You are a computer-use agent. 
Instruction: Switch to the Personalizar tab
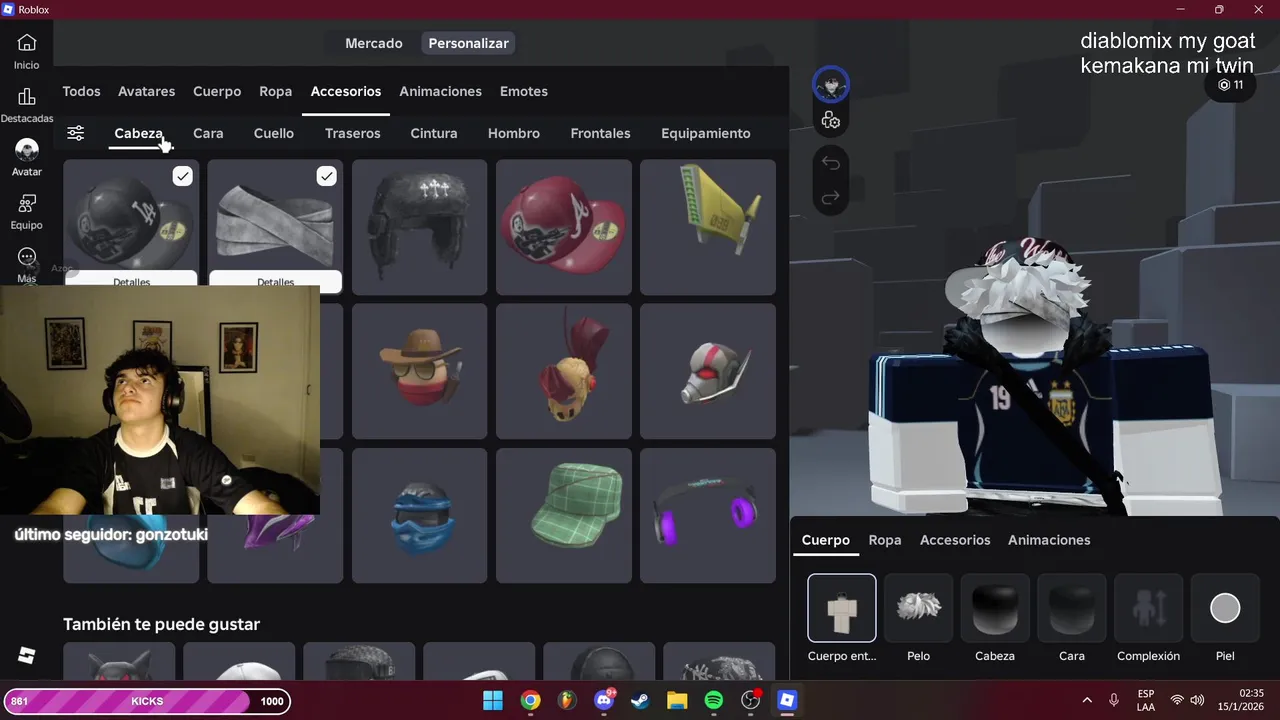[469, 43]
